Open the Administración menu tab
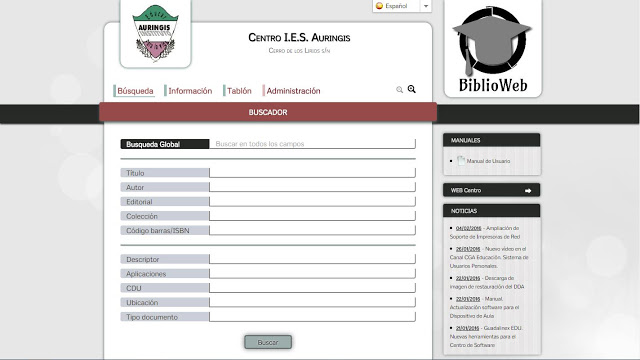 click(293, 91)
